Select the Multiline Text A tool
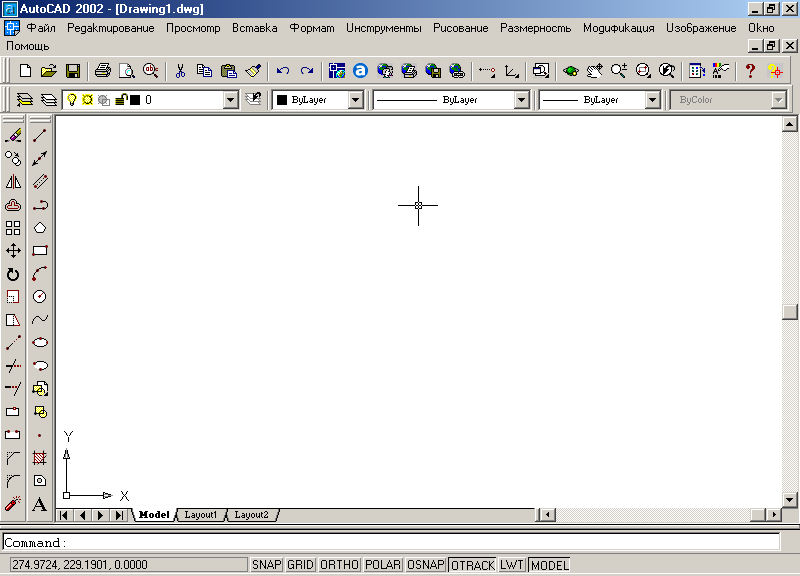Viewport: 800px width, 576px height. [40, 504]
